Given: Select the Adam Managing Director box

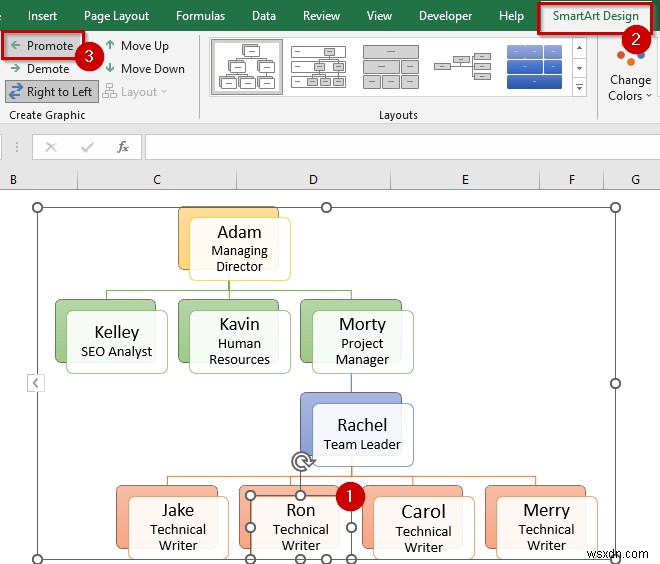Looking at the screenshot, I should click(240, 249).
